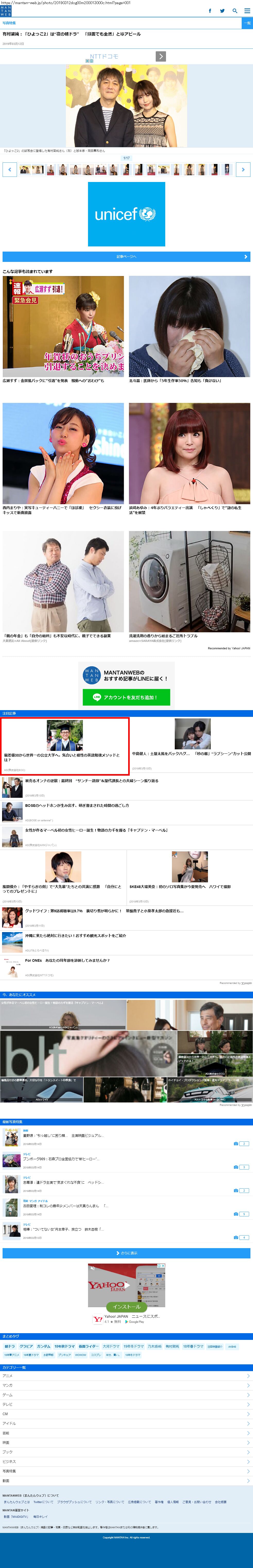The width and height of the screenshot is (253, 1568).
Task: Expand the ゲーム category row
Action: 127,1395
